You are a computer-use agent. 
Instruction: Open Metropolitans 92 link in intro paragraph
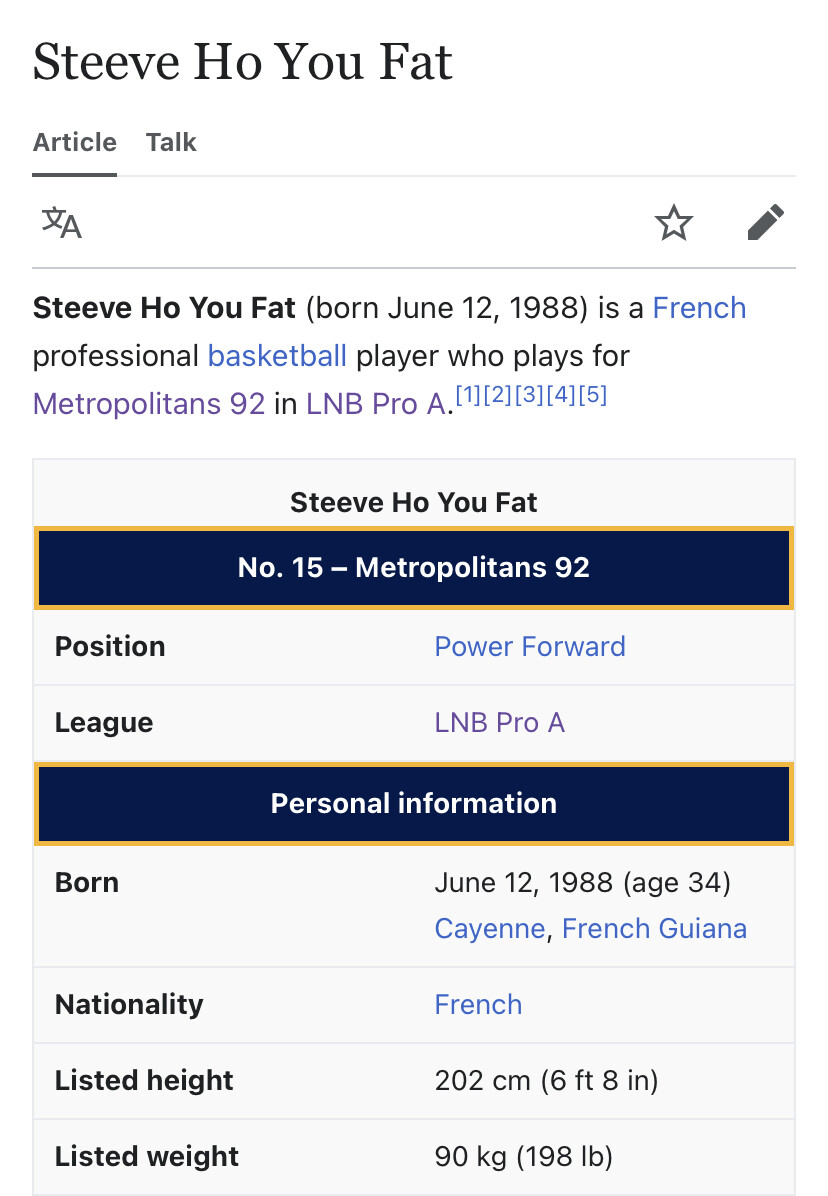coord(149,403)
